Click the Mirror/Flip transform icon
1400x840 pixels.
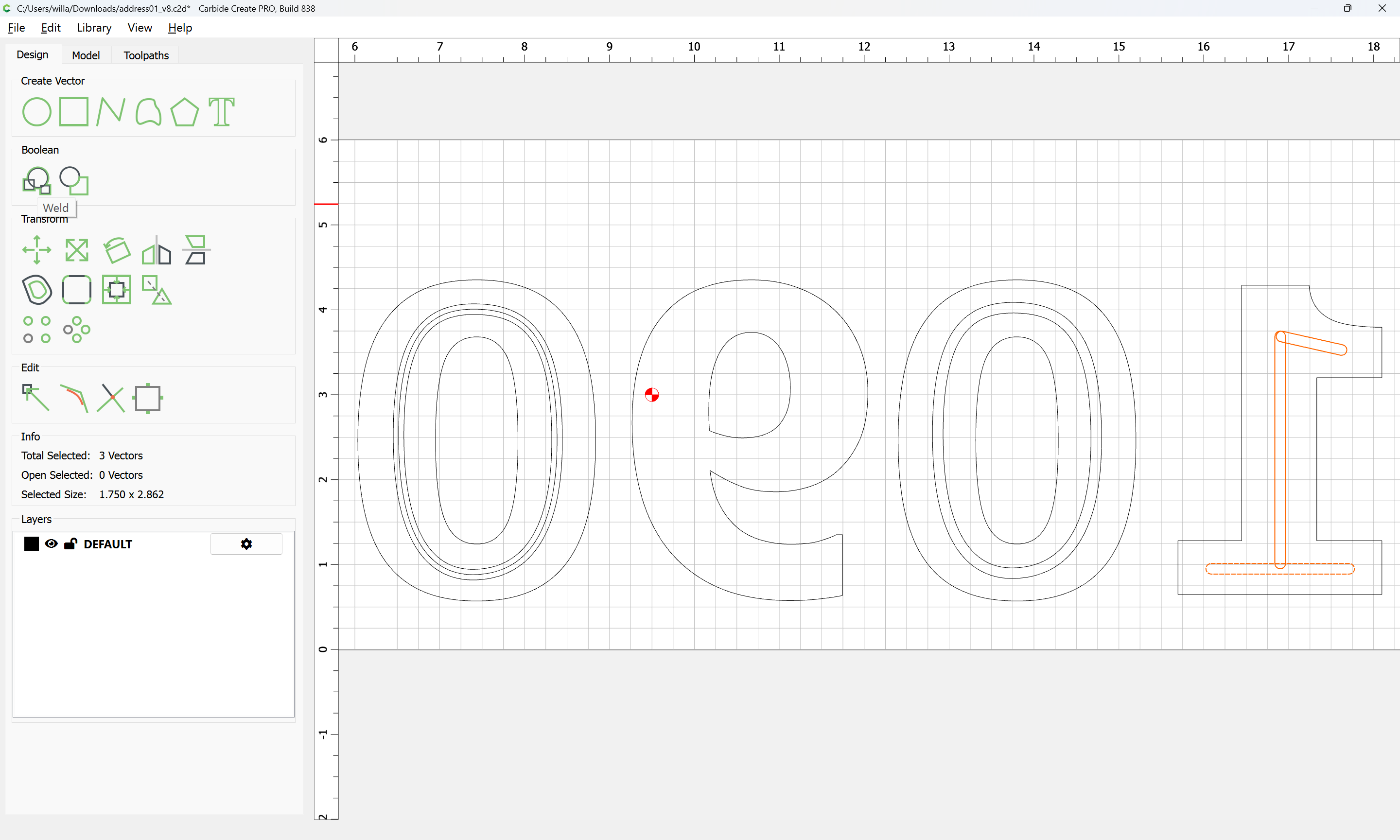(156, 250)
